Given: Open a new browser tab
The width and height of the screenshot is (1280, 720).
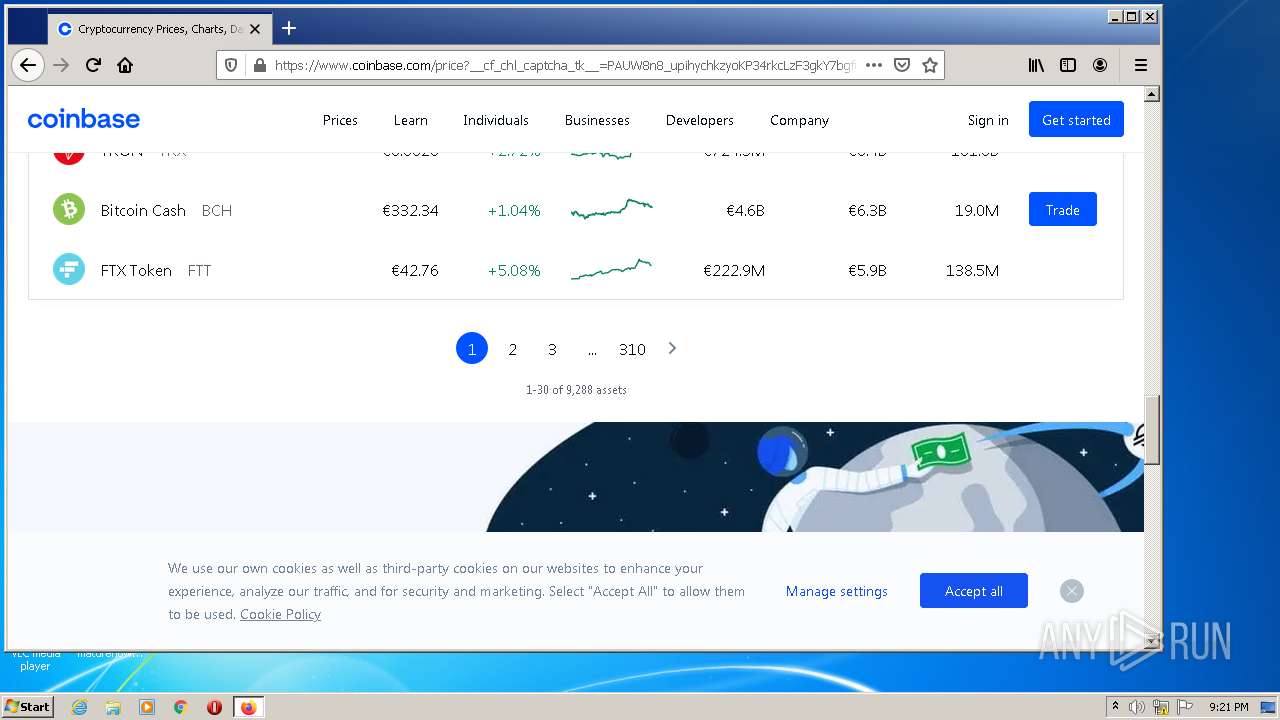Looking at the screenshot, I should pyautogui.click(x=289, y=28).
